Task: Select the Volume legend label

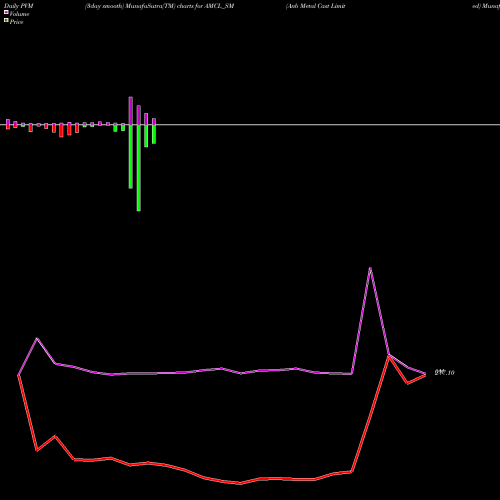Action: 19,14
